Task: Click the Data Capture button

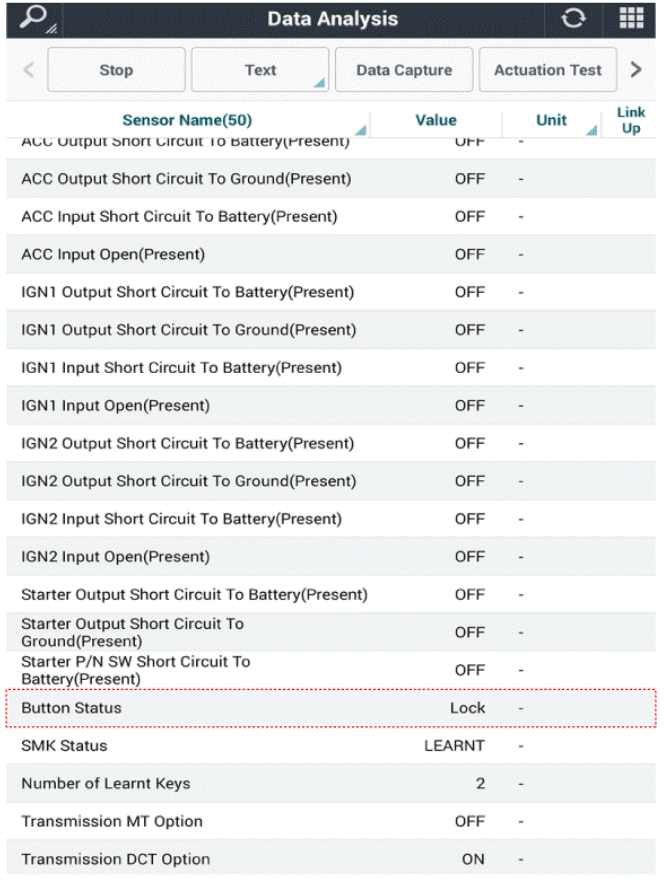Action: 404,70
